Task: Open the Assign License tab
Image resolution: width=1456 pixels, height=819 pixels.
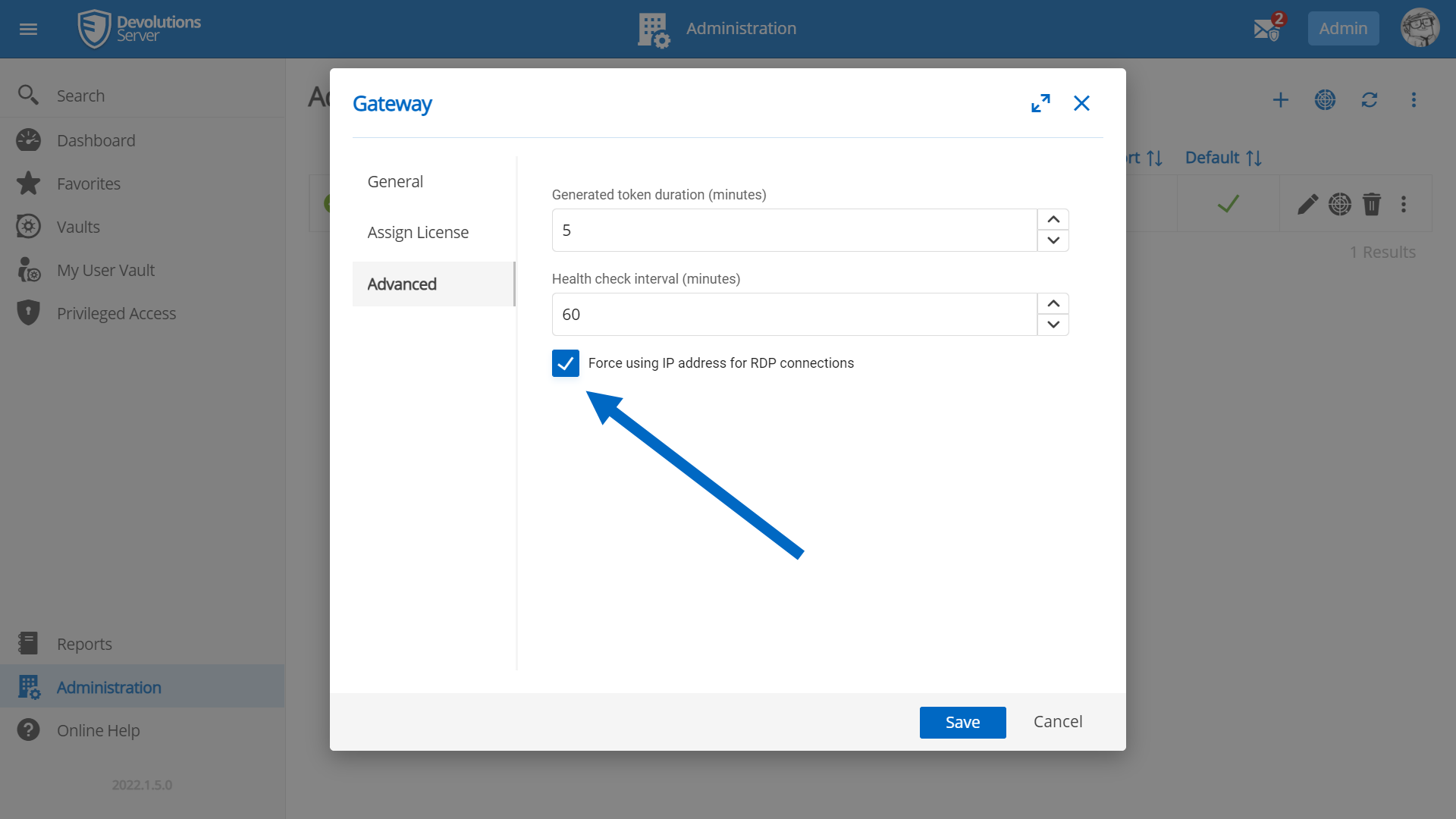Action: [418, 233]
